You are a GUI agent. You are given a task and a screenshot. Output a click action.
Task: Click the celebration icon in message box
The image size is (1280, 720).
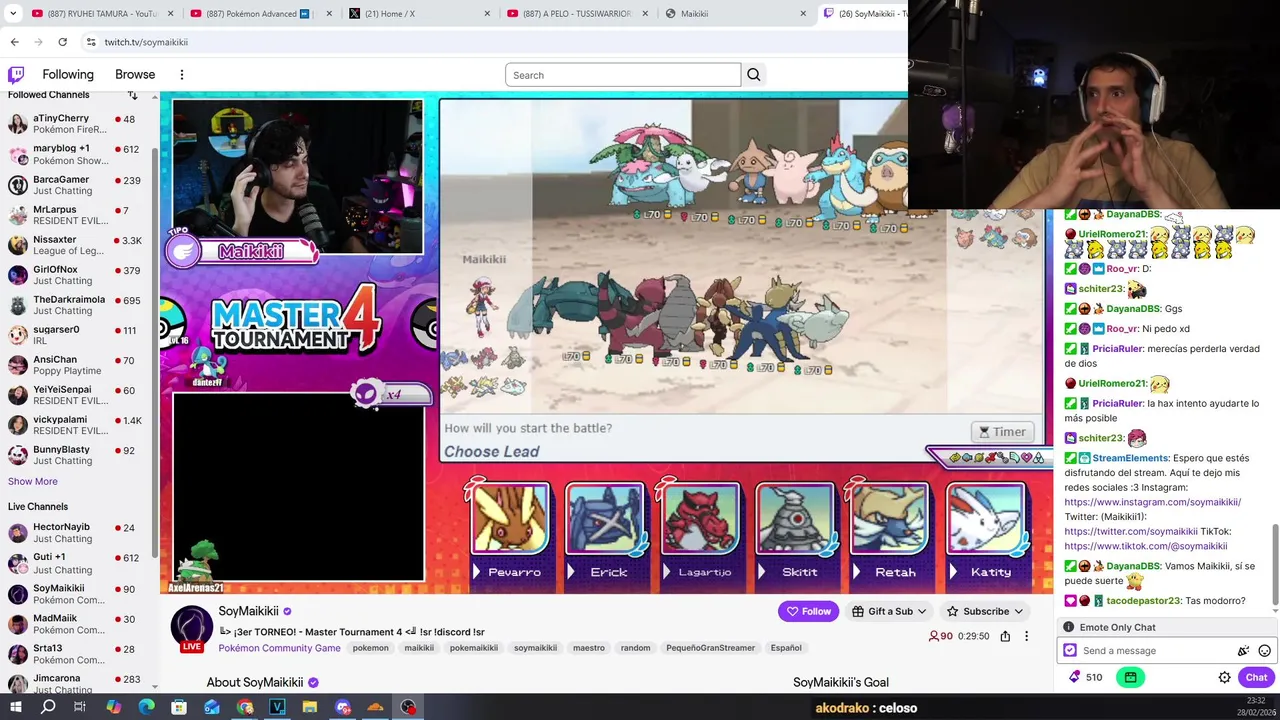1243,651
